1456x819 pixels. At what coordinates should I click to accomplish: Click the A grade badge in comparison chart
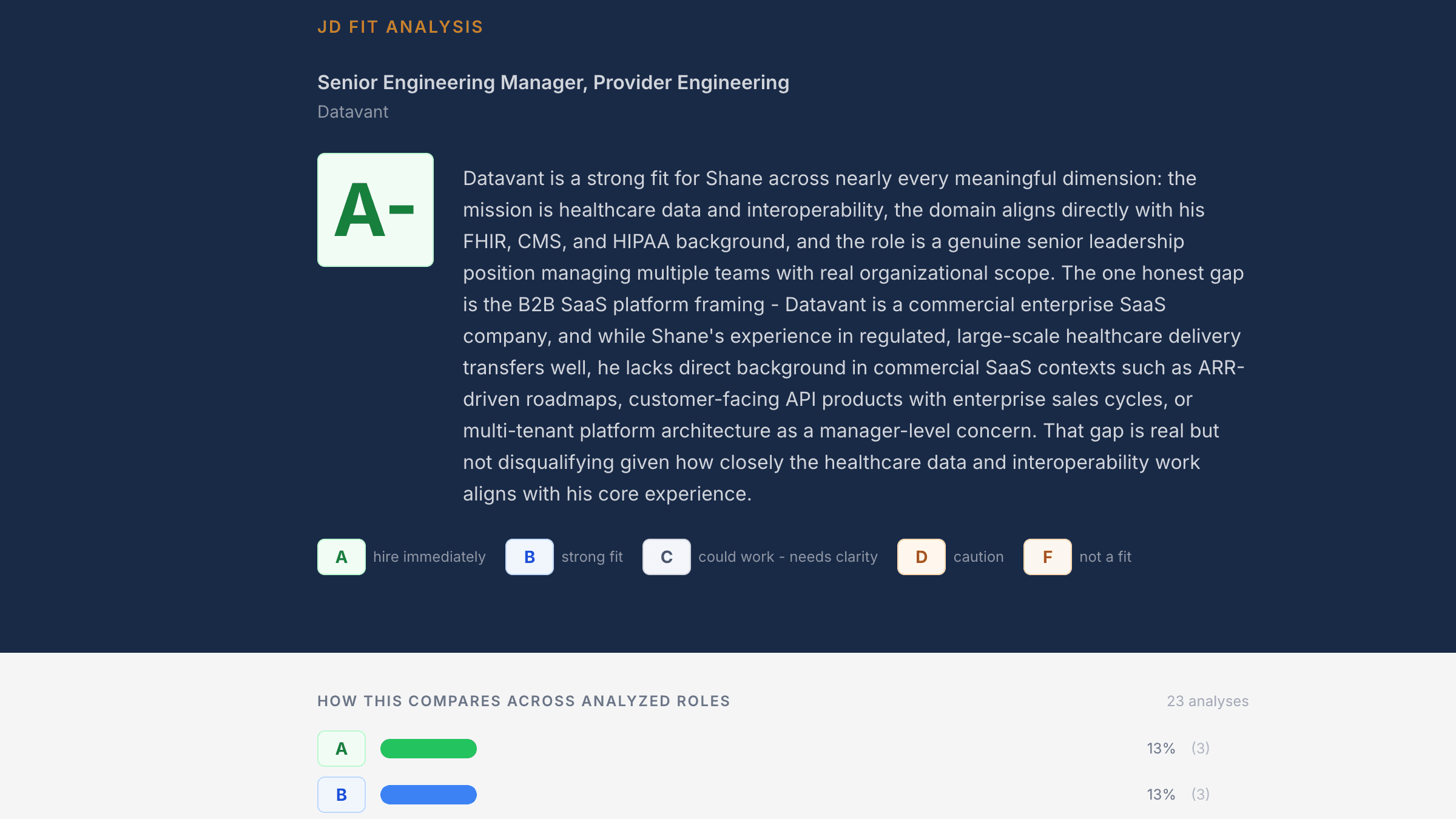341,748
